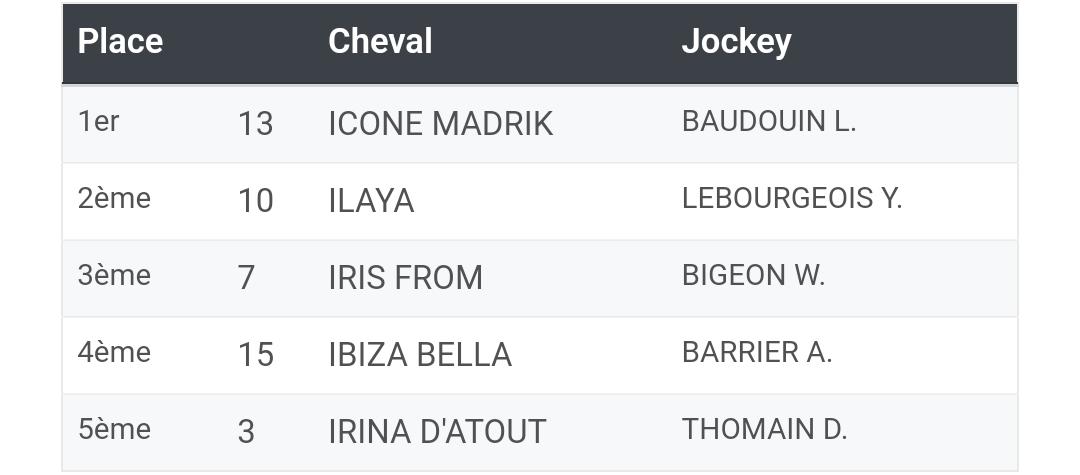This screenshot has height=475, width=1080.
Task: Click number 10 in second row
Action: tap(256, 201)
